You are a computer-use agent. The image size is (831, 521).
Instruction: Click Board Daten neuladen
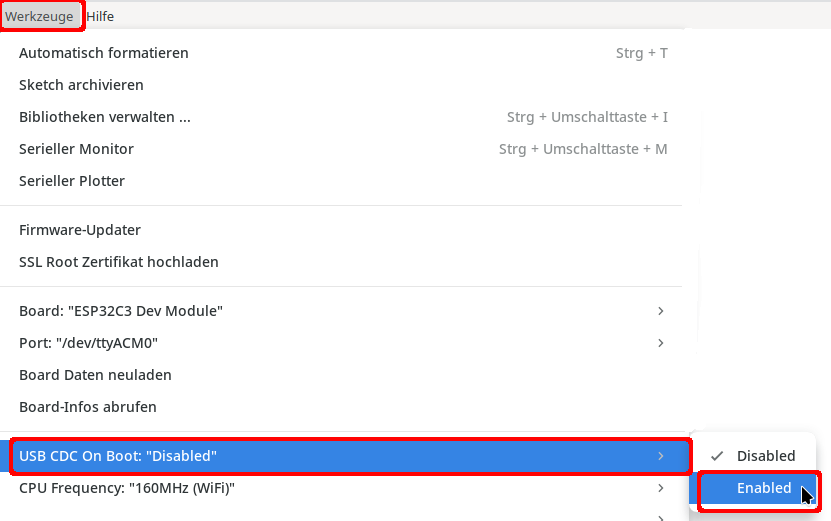[x=95, y=375]
